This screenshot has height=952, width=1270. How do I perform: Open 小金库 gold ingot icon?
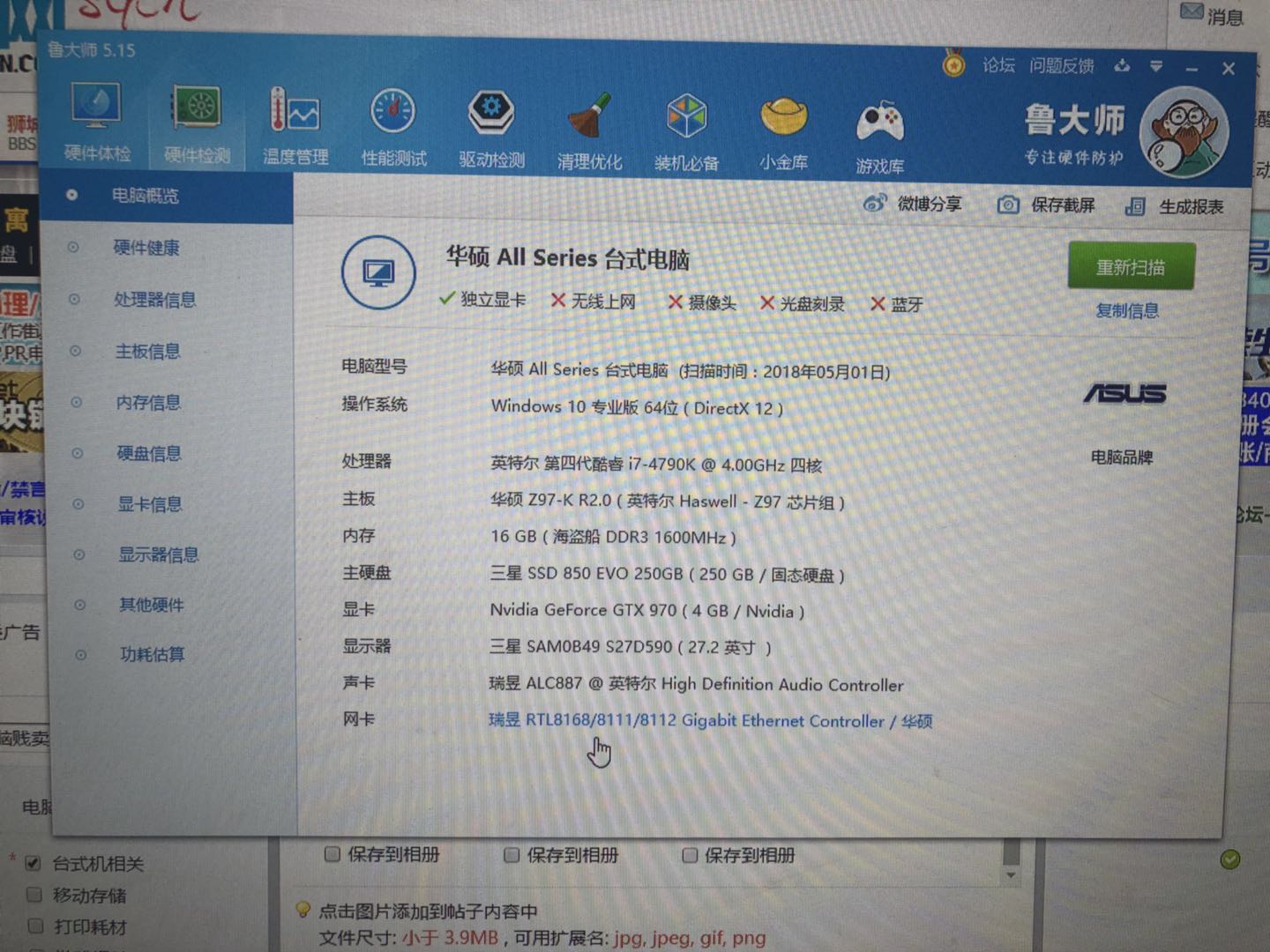pyautogui.click(x=783, y=134)
